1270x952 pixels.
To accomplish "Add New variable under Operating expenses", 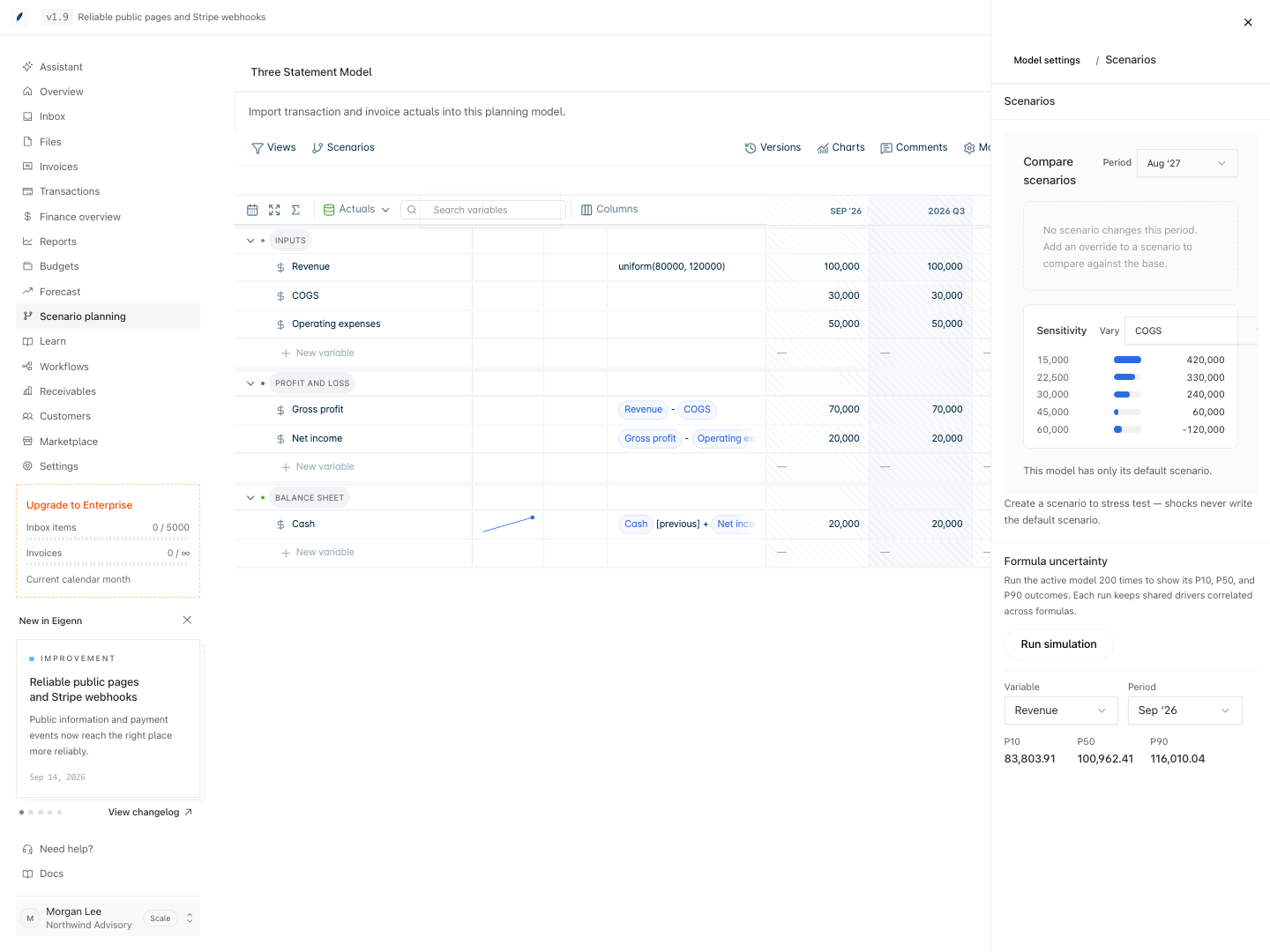I will click(x=317, y=353).
